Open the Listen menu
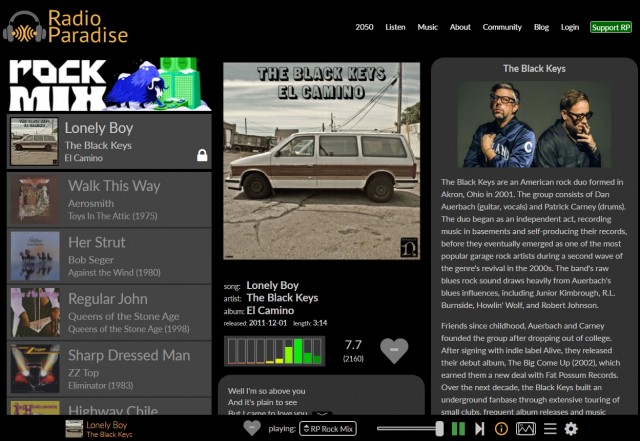640x441 pixels. (x=395, y=27)
